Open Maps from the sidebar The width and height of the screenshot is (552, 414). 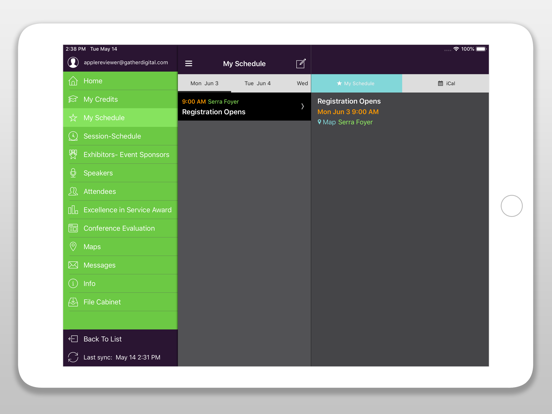pos(120,246)
